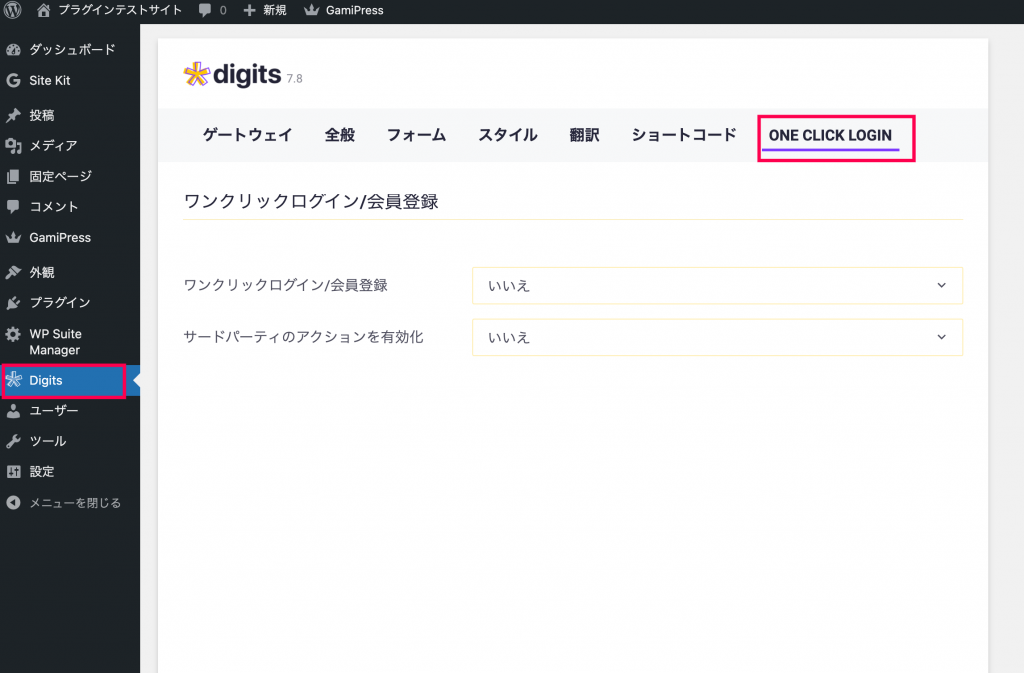
Task: Switch to the スタイル tab
Action: [507, 135]
